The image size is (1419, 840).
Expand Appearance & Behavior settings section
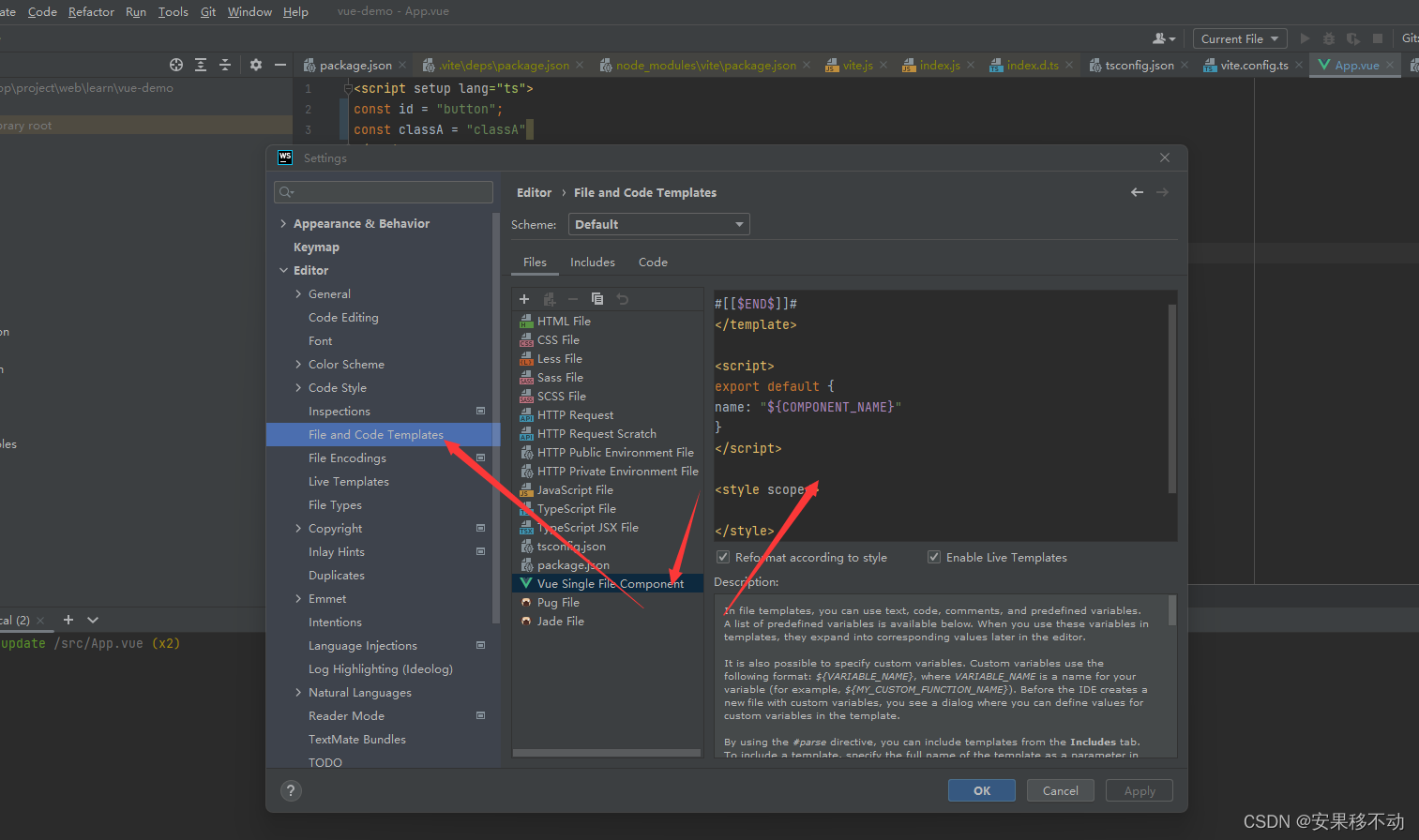click(284, 223)
